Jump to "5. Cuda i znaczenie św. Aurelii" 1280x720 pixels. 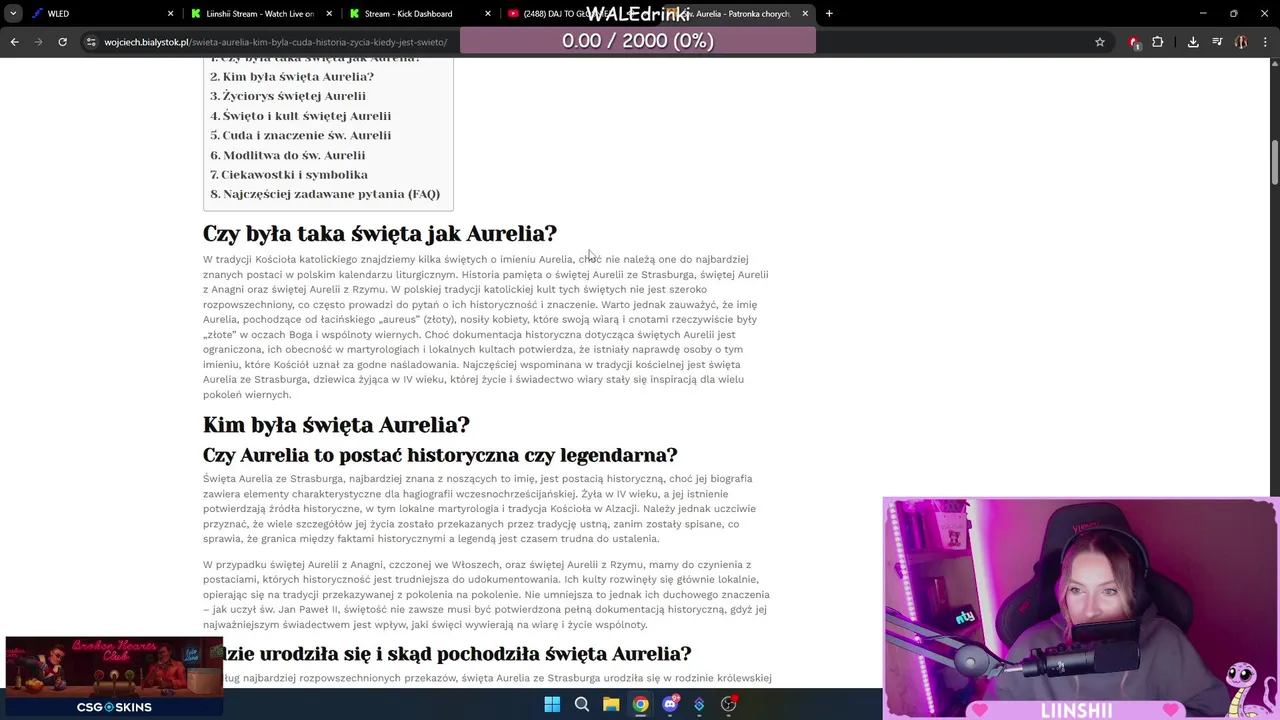[x=300, y=135]
